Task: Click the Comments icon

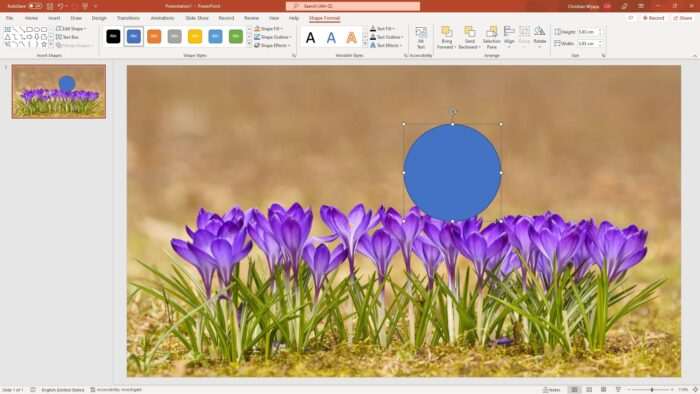Action: 631,18
